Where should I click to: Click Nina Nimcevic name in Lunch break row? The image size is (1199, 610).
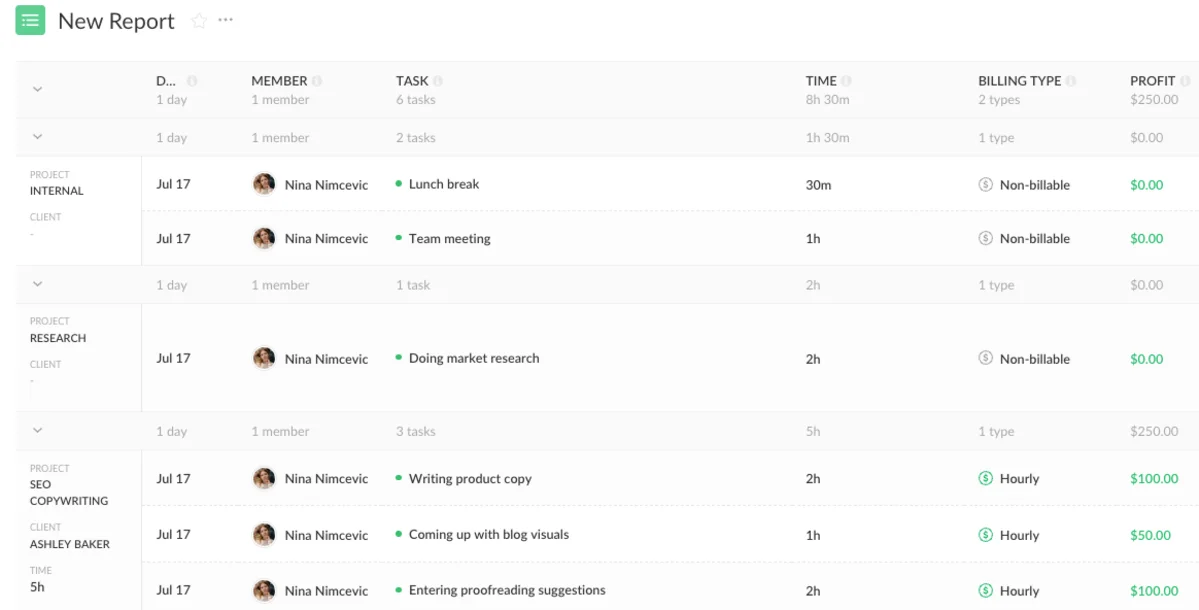pos(327,185)
